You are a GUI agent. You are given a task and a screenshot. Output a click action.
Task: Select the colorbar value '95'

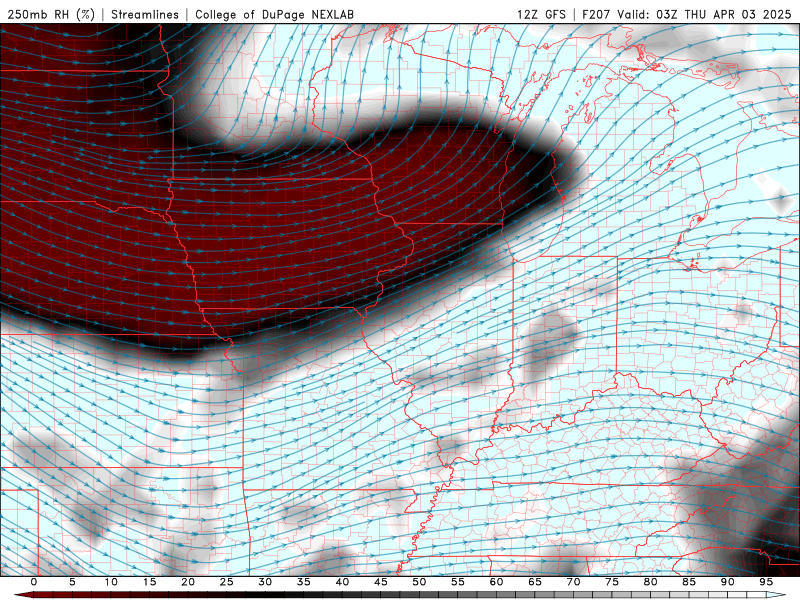point(766,582)
